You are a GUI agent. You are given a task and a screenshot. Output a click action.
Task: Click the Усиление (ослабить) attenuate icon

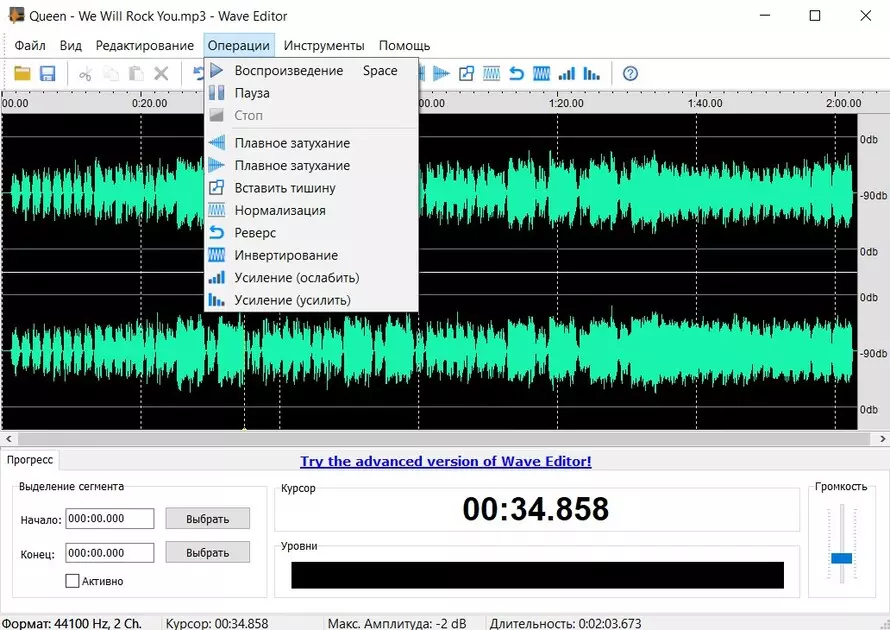coord(566,72)
